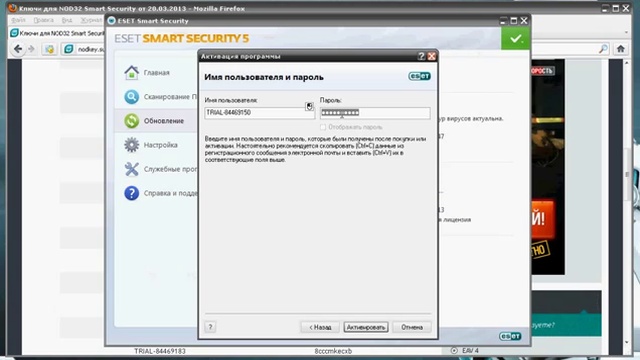Click the Имя пользователя input field
Viewport: 640px width, 360px height.
point(260,113)
